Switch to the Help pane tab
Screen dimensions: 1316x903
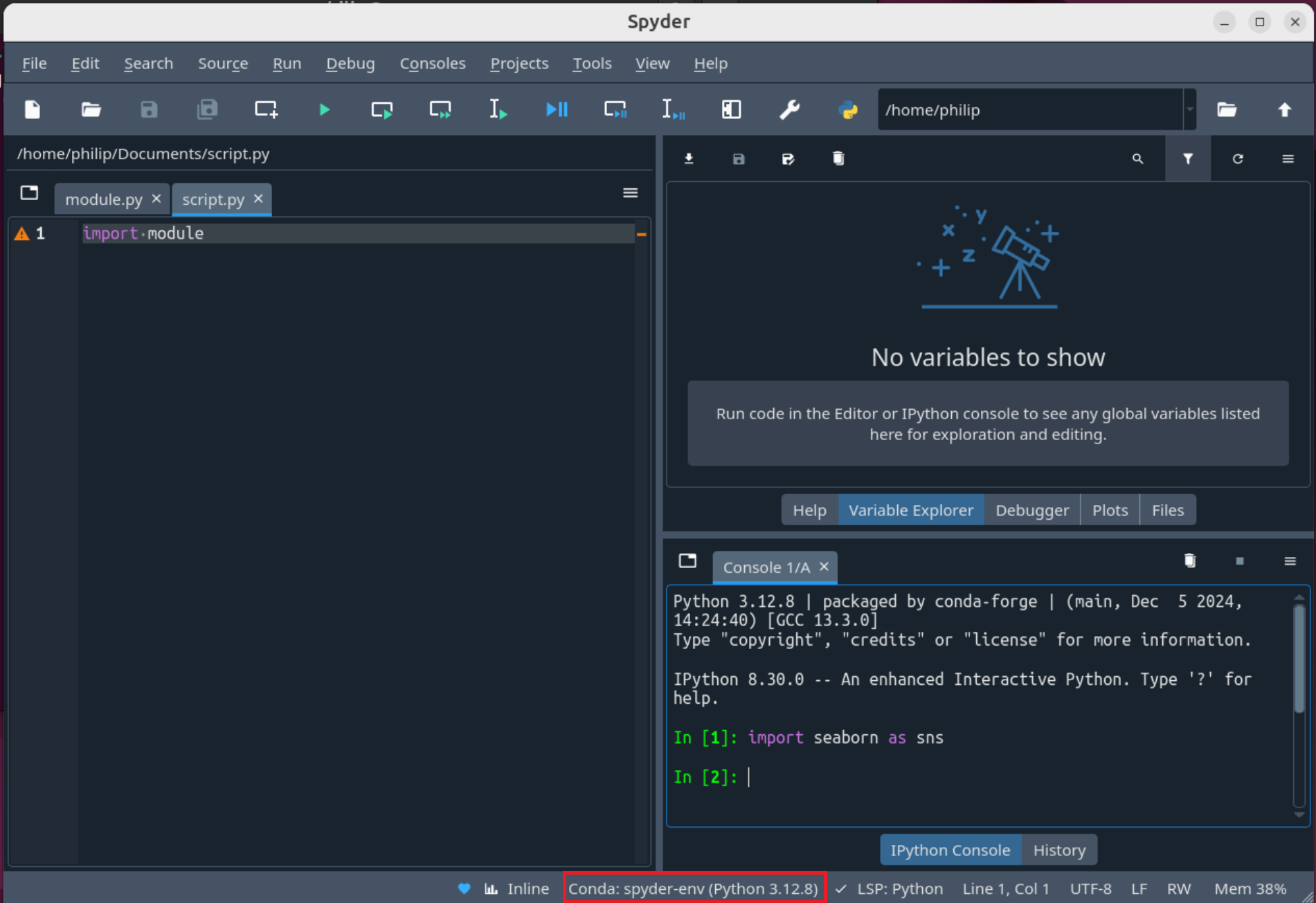tap(809, 510)
